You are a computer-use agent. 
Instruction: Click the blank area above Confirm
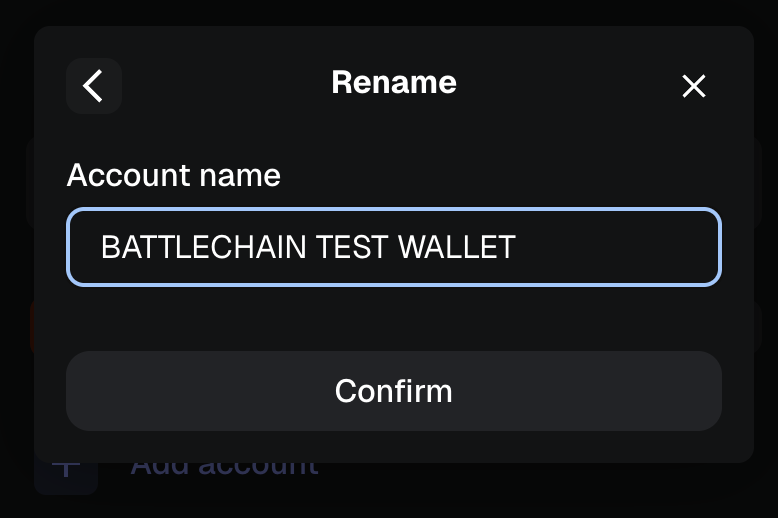[393, 320]
